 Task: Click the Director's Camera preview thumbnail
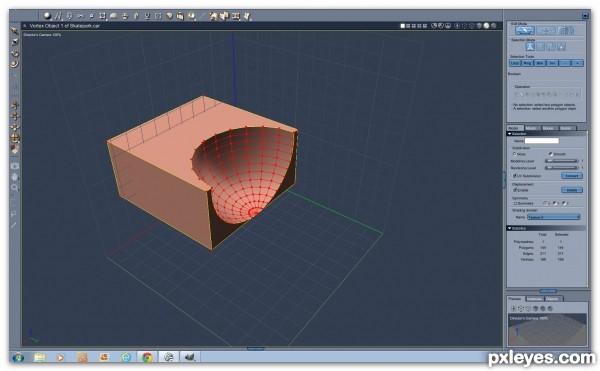point(547,330)
